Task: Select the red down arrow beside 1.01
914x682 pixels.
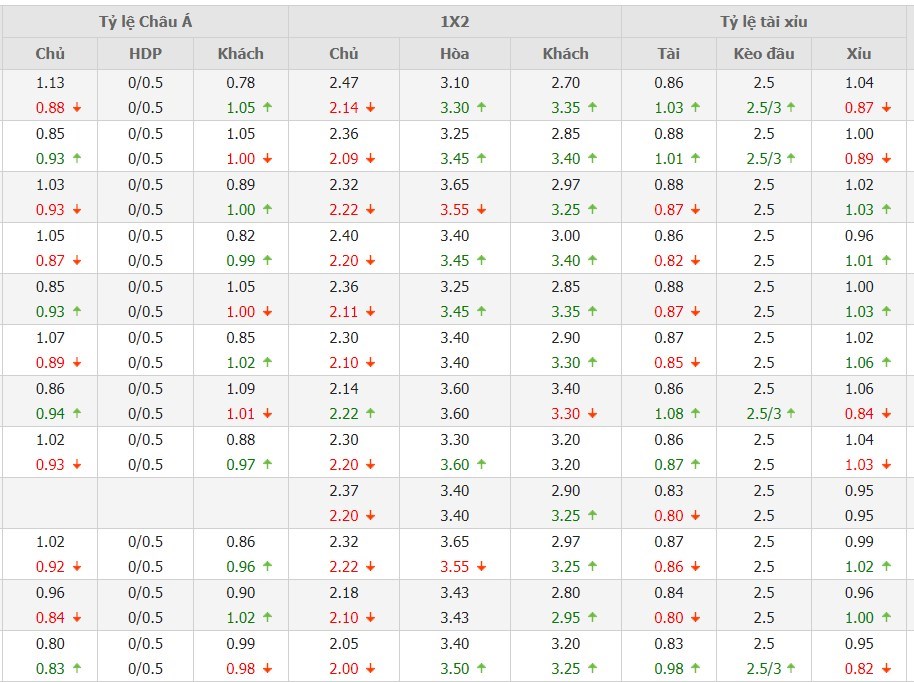Action: point(267,413)
